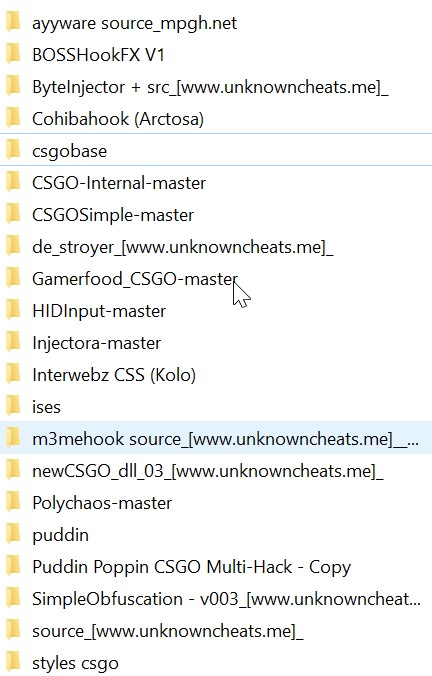Select the ByteInjector + src folder name
The width and height of the screenshot is (432, 676).
(210, 87)
